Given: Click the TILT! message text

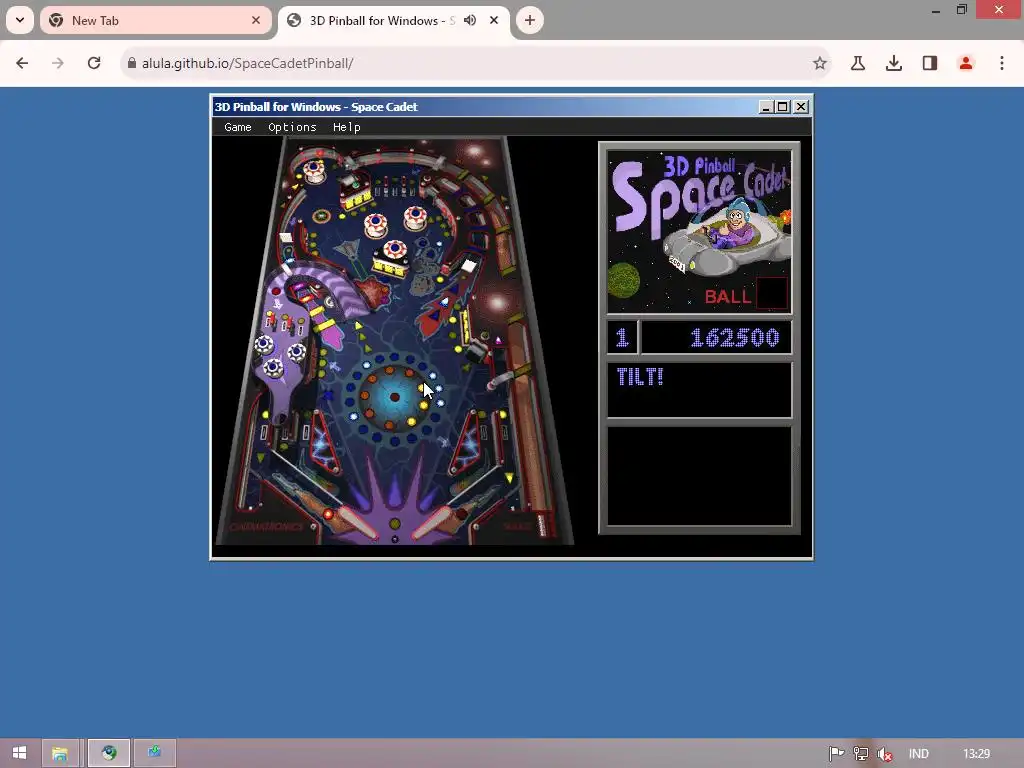Looking at the screenshot, I should [x=639, y=377].
